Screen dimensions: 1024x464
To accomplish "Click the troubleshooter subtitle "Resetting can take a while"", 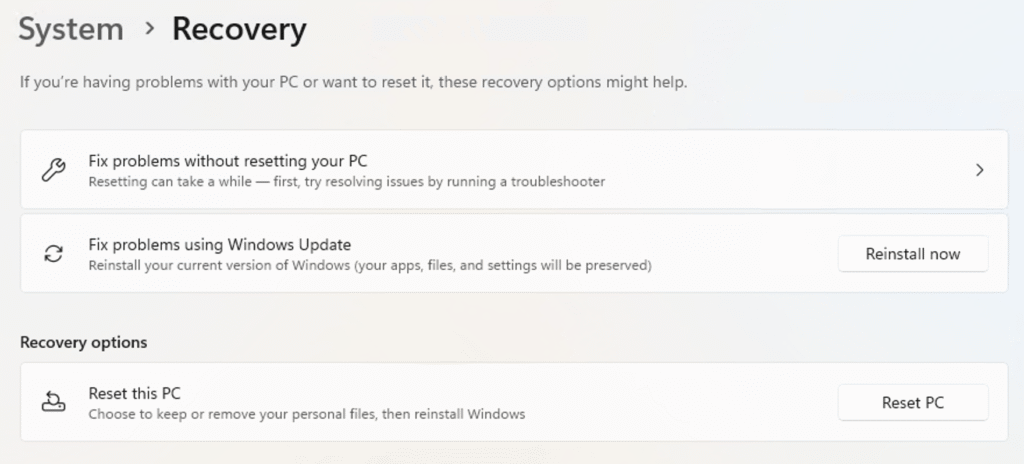I will (x=346, y=182).
